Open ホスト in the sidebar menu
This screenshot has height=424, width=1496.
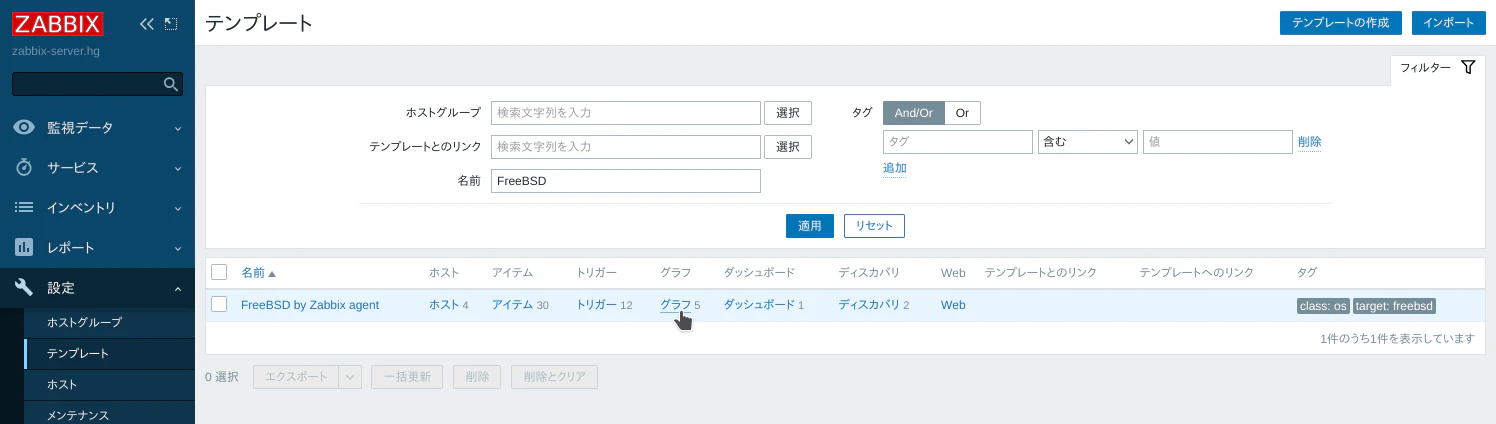[62, 384]
